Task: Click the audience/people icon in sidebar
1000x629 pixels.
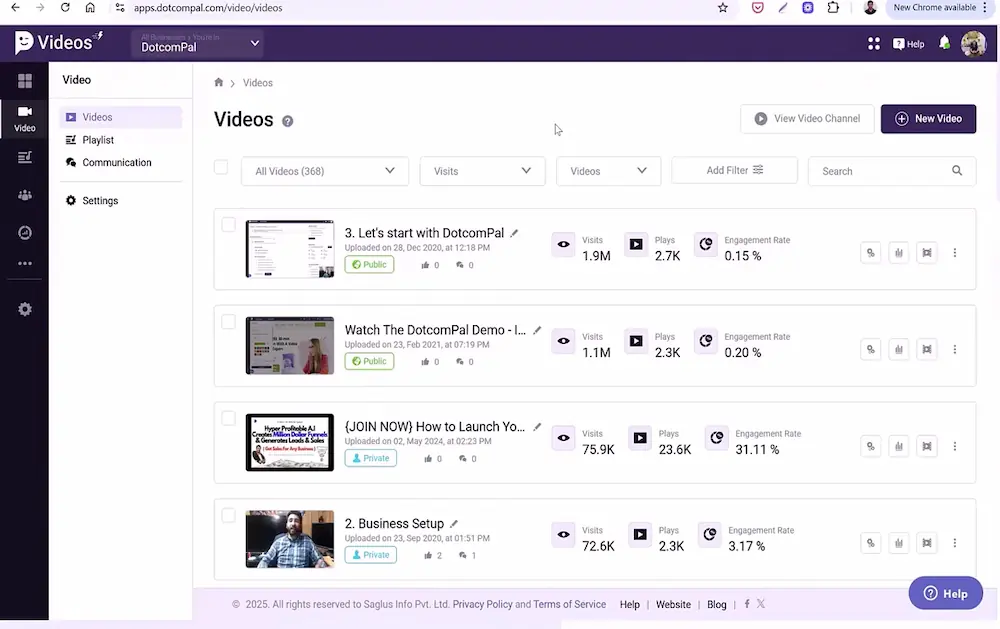Action: pos(24,195)
